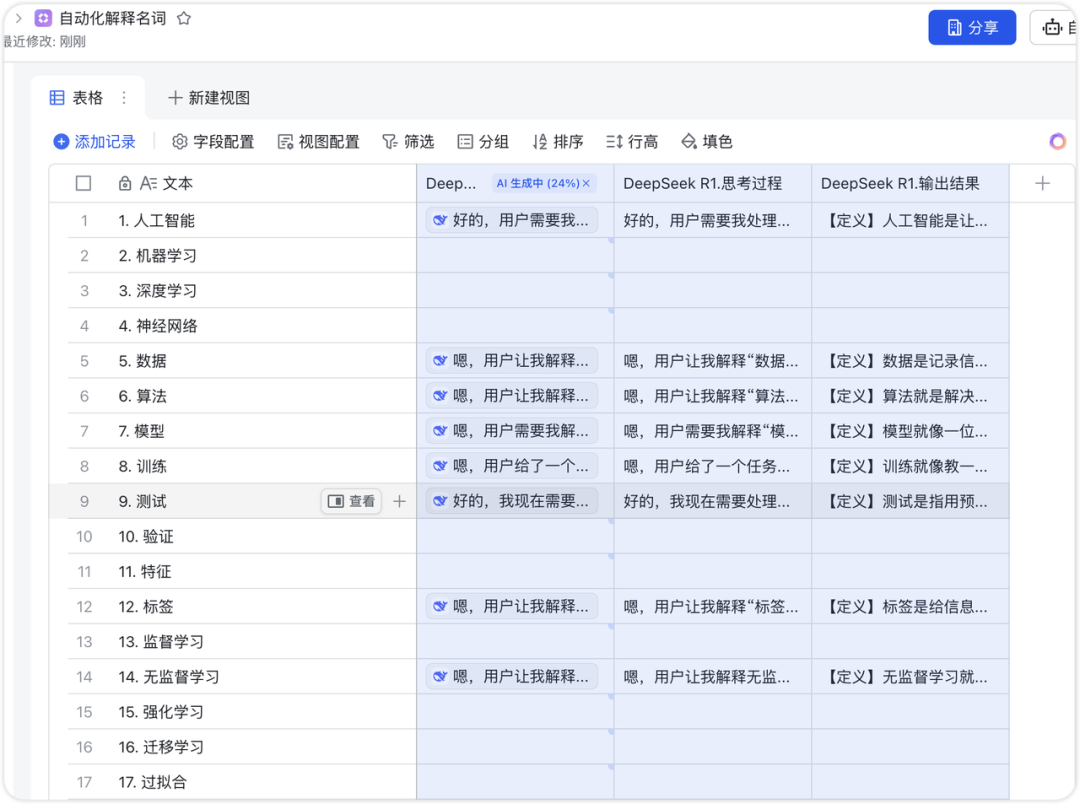Toggle the select-all checkbox in header
Screen dimensions: 1080x804
(83, 183)
